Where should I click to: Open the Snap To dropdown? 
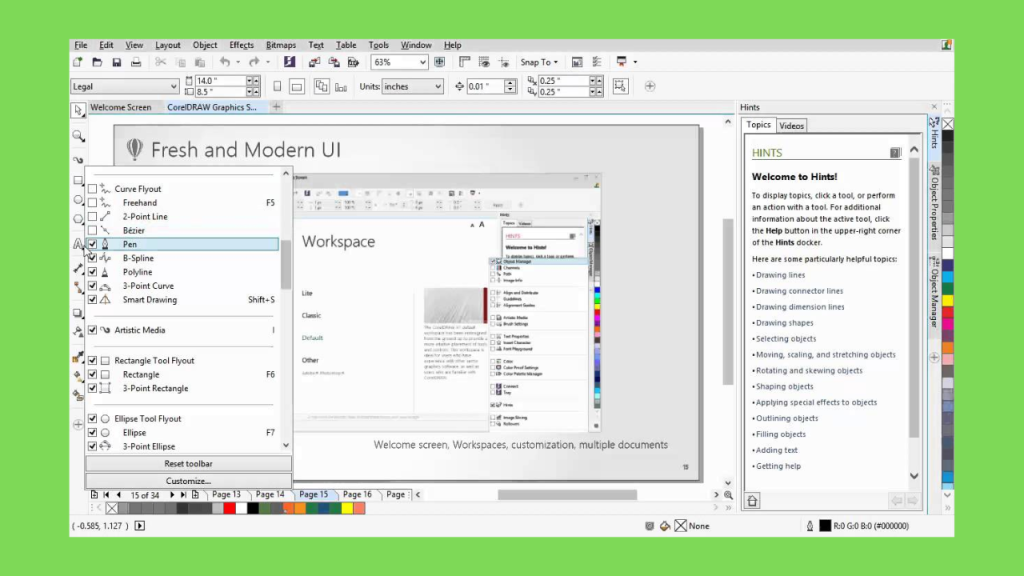[539, 62]
